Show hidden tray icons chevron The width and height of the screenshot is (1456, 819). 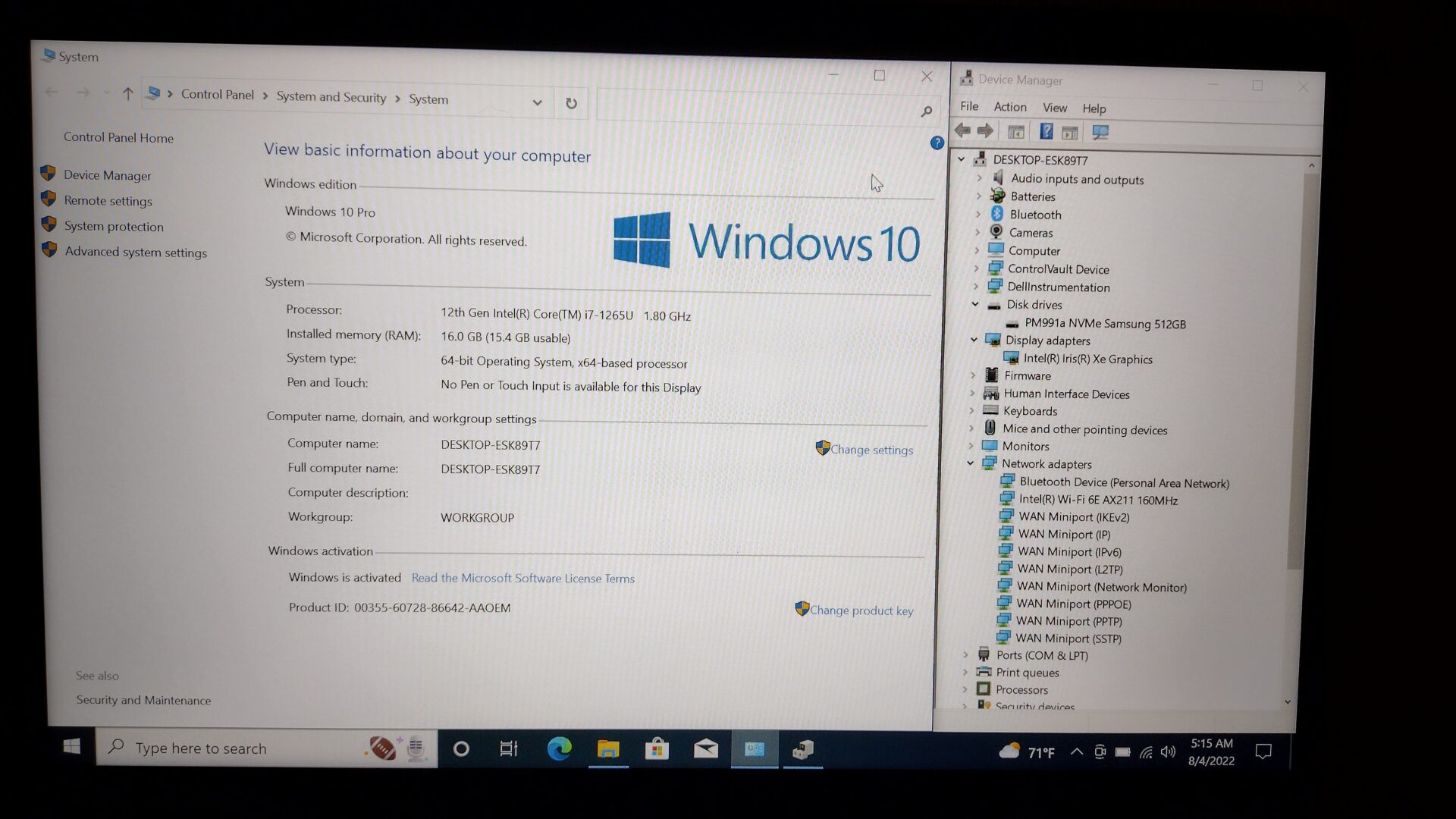1076,752
